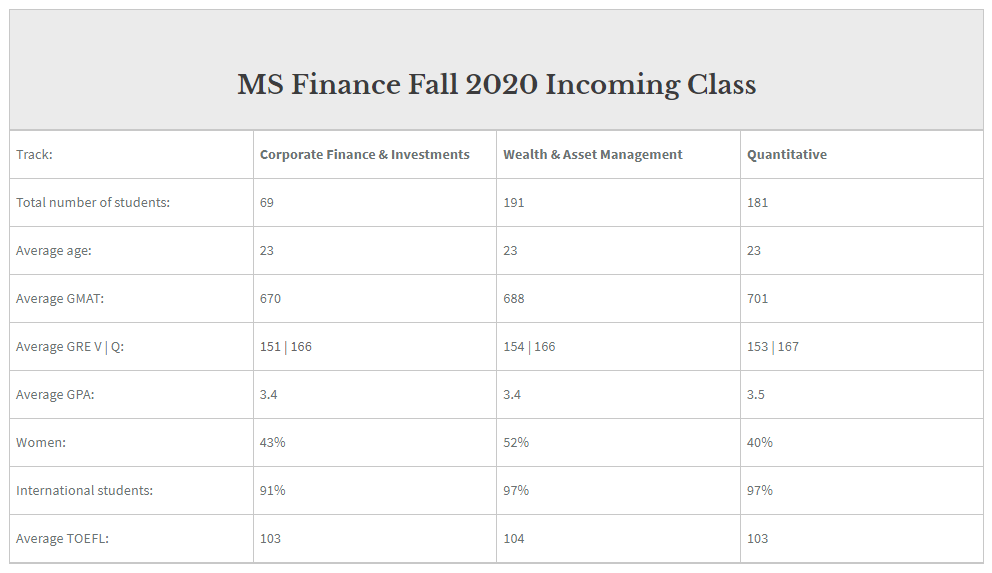Click the "MS Finance Fall 2020 Incoming Class" title

[496, 84]
